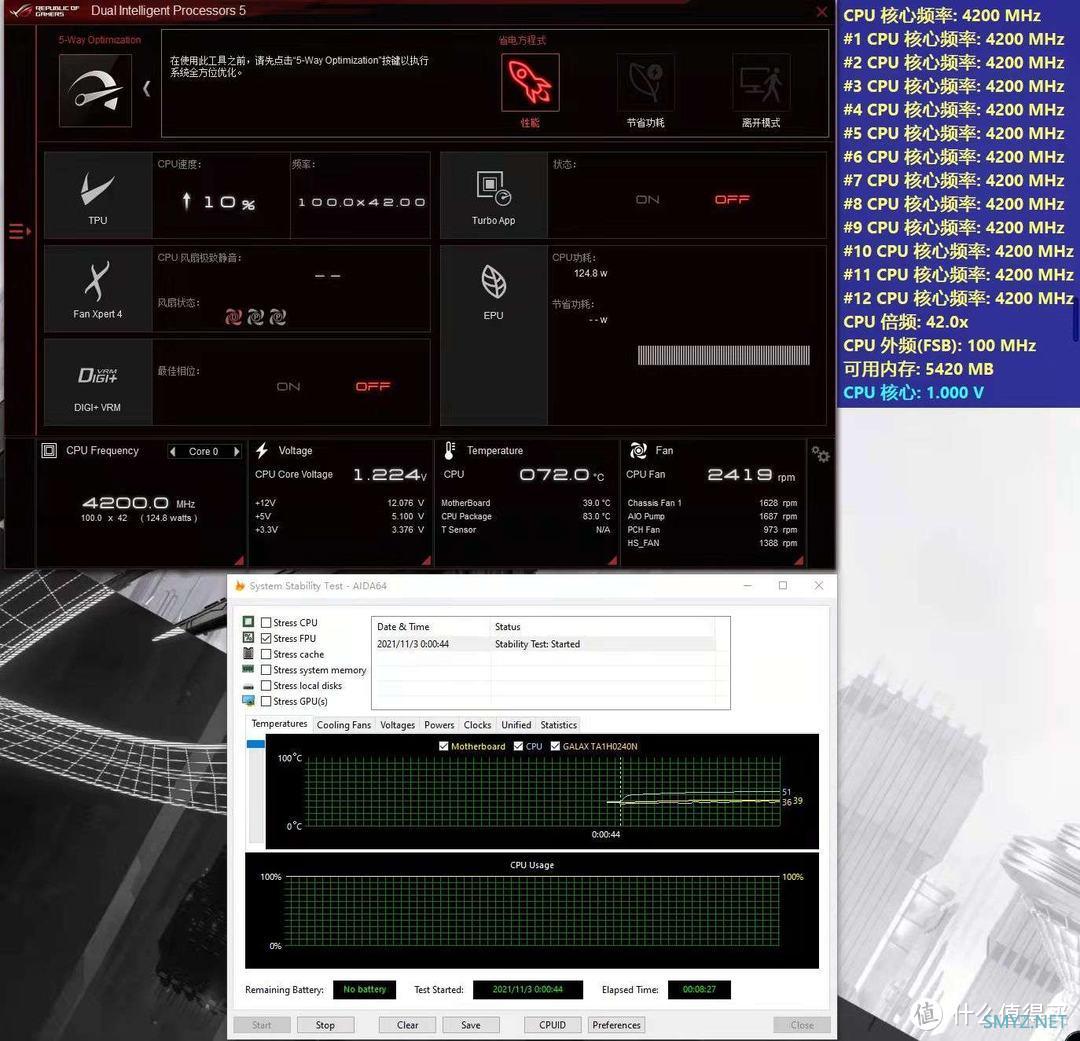Screen dimensions: 1080x1041
Task: Select the Away mode icon
Action: click(761, 82)
